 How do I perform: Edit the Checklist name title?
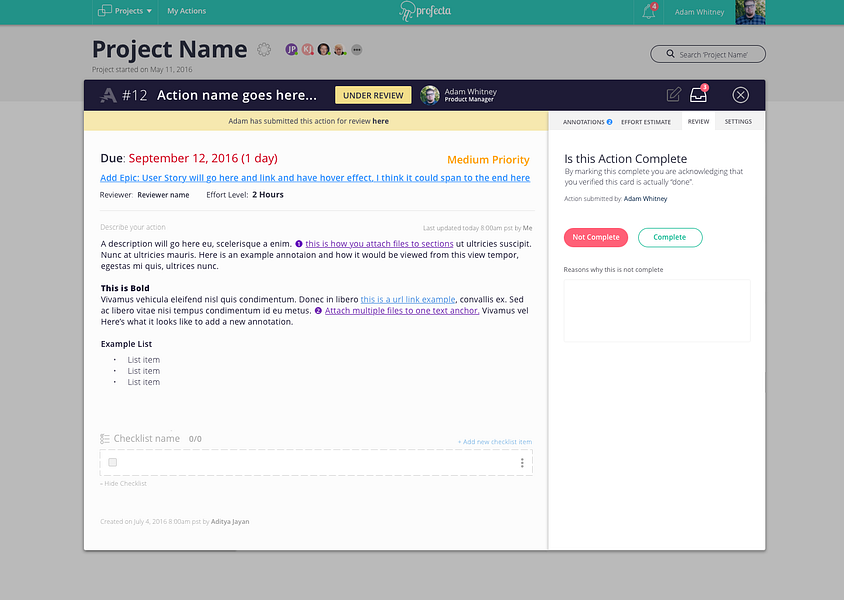pyautogui.click(x=146, y=439)
